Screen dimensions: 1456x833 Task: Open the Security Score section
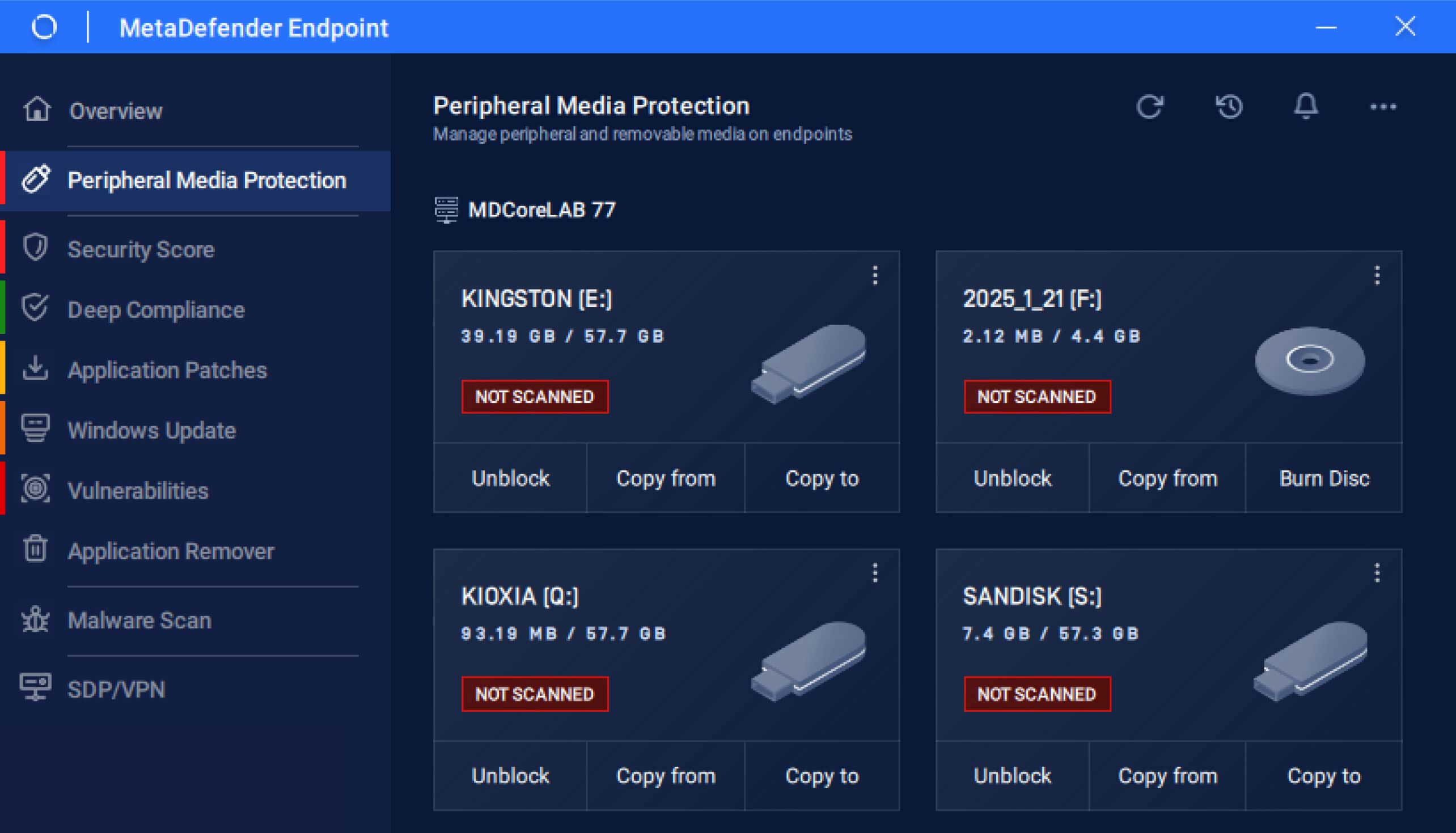click(x=141, y=249)
